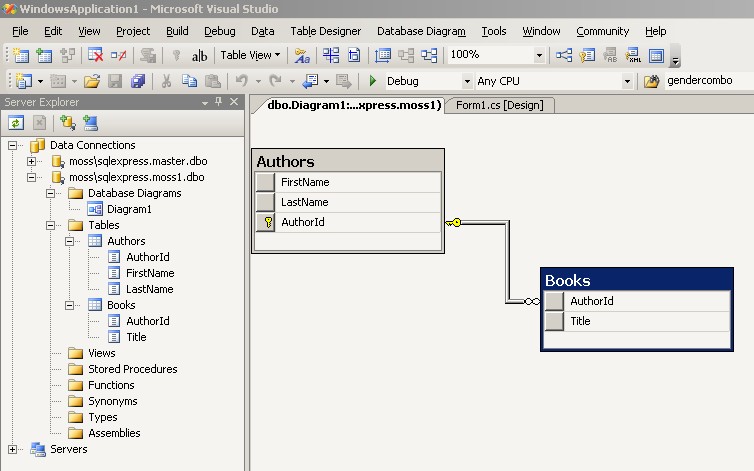Click the Find in Files icon

(651, 81)
